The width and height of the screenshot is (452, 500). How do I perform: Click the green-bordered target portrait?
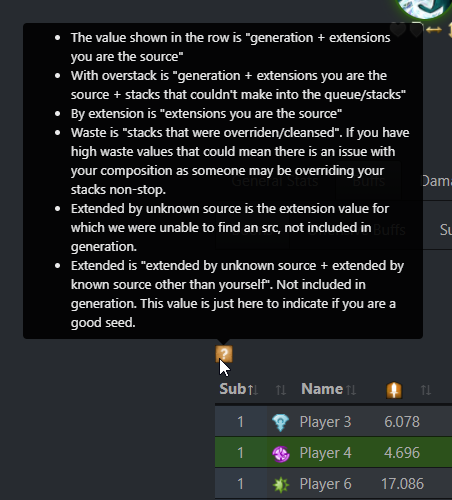coord(425,8)
